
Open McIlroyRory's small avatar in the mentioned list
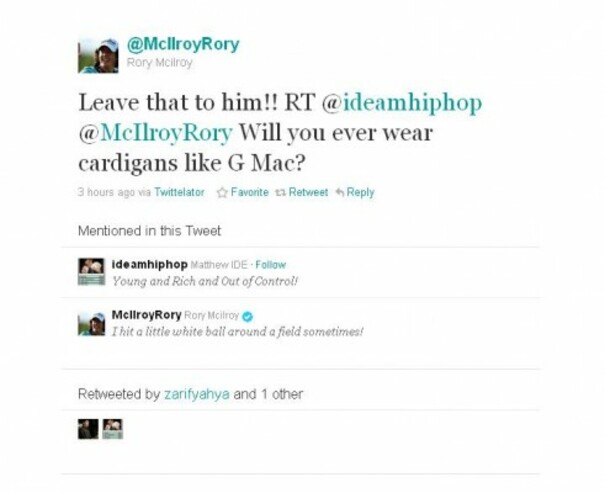pyautogui.click(x=91, y=324)
